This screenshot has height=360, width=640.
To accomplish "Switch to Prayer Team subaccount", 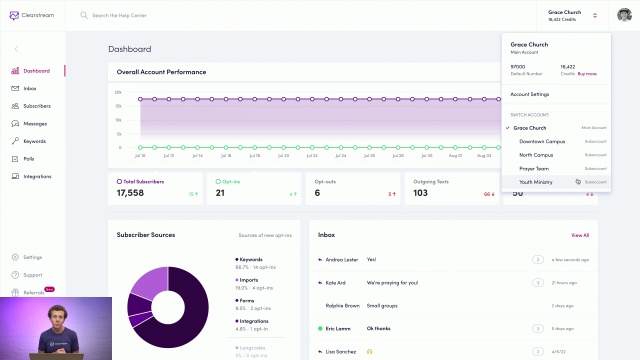I will coord(556,168).
